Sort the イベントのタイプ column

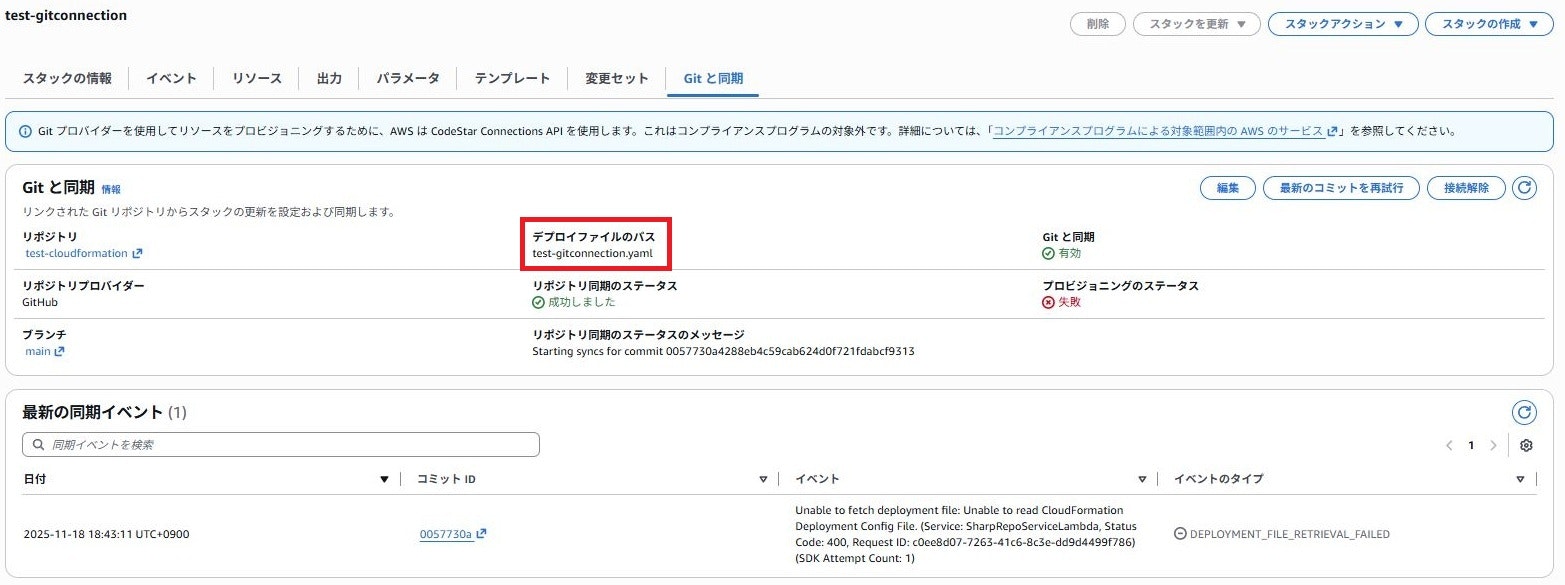pyautogui.click(x=1520, y=479)
